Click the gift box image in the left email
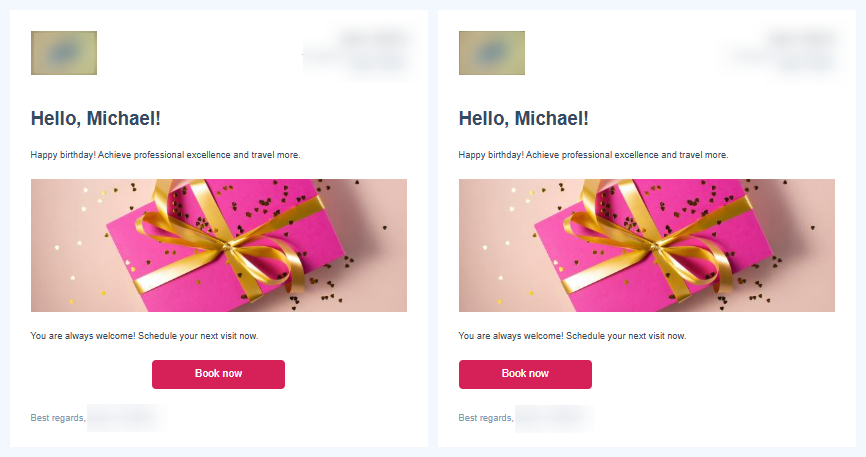866x457 pixels. point(218,245)
